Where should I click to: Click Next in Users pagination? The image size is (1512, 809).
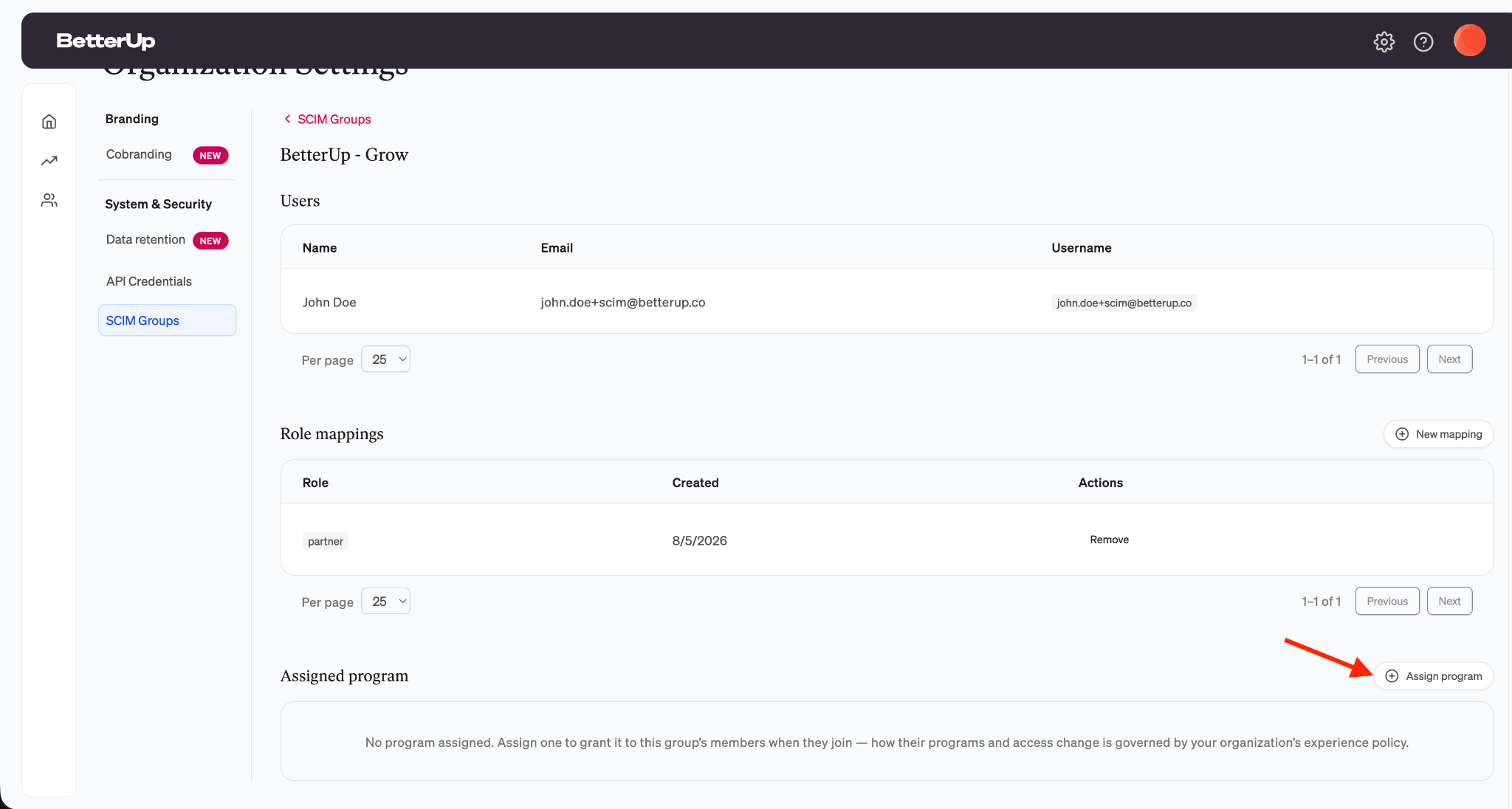pos(1449,359)
